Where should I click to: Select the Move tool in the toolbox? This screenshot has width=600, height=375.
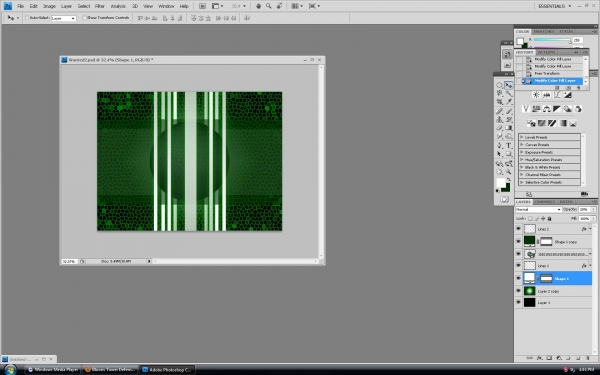[x=509, y=85]
